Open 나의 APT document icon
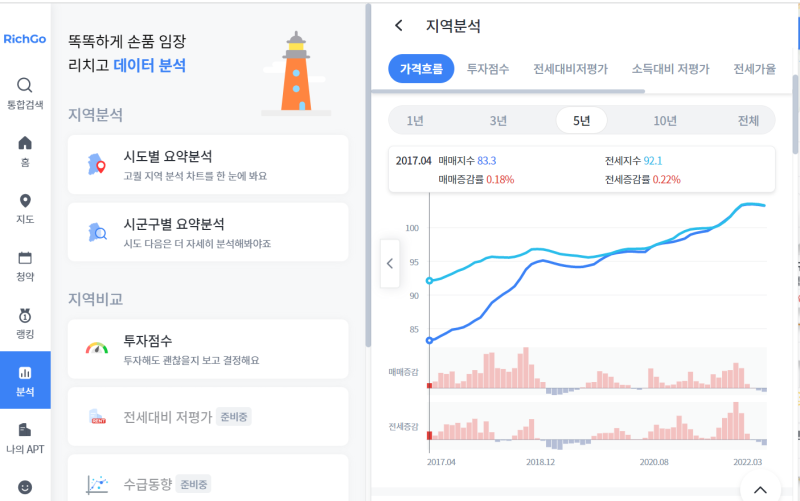Viewport: 800px width, 501px height. [x=24, y=430]
